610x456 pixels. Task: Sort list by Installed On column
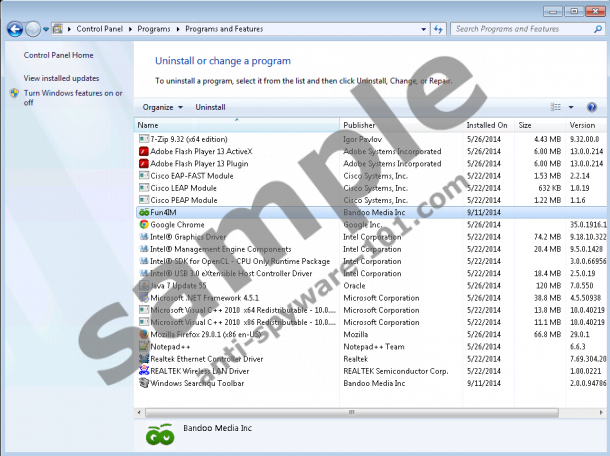click(x=487, y=125)
